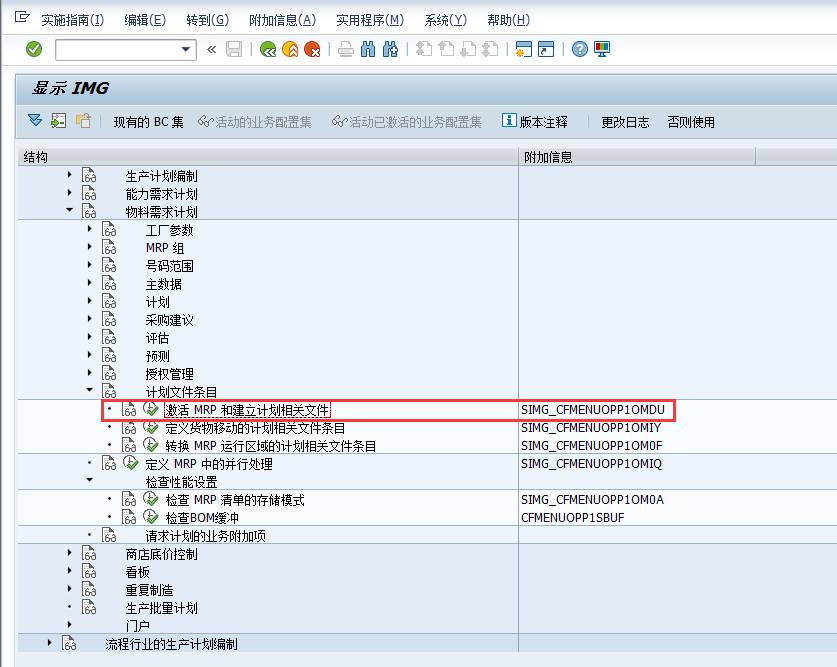Click the execute icon next to 检查BOM缓冲

150,516
